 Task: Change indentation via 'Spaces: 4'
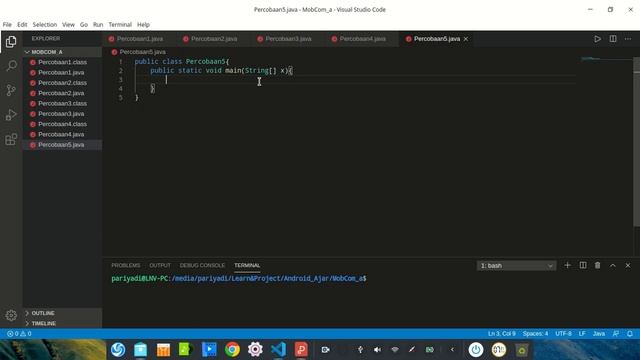tap(535, 334)
